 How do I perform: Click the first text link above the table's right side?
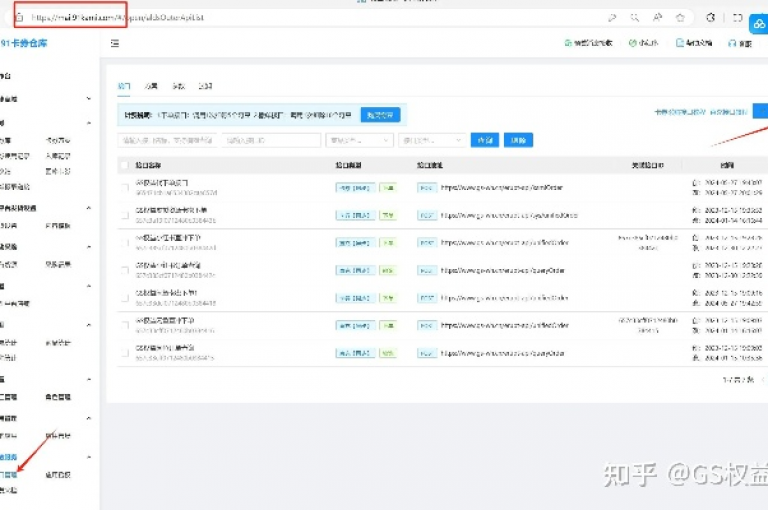point(679,112)
